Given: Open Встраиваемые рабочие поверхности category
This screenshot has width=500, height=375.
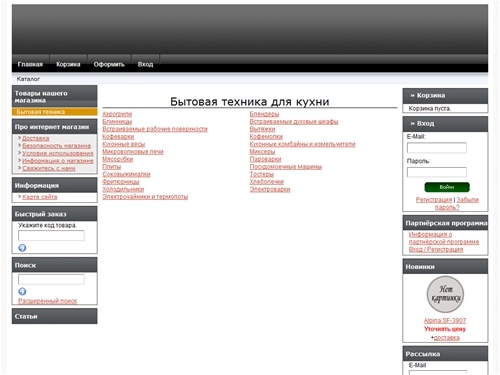Looking at the screenshot, I should 155,129.
